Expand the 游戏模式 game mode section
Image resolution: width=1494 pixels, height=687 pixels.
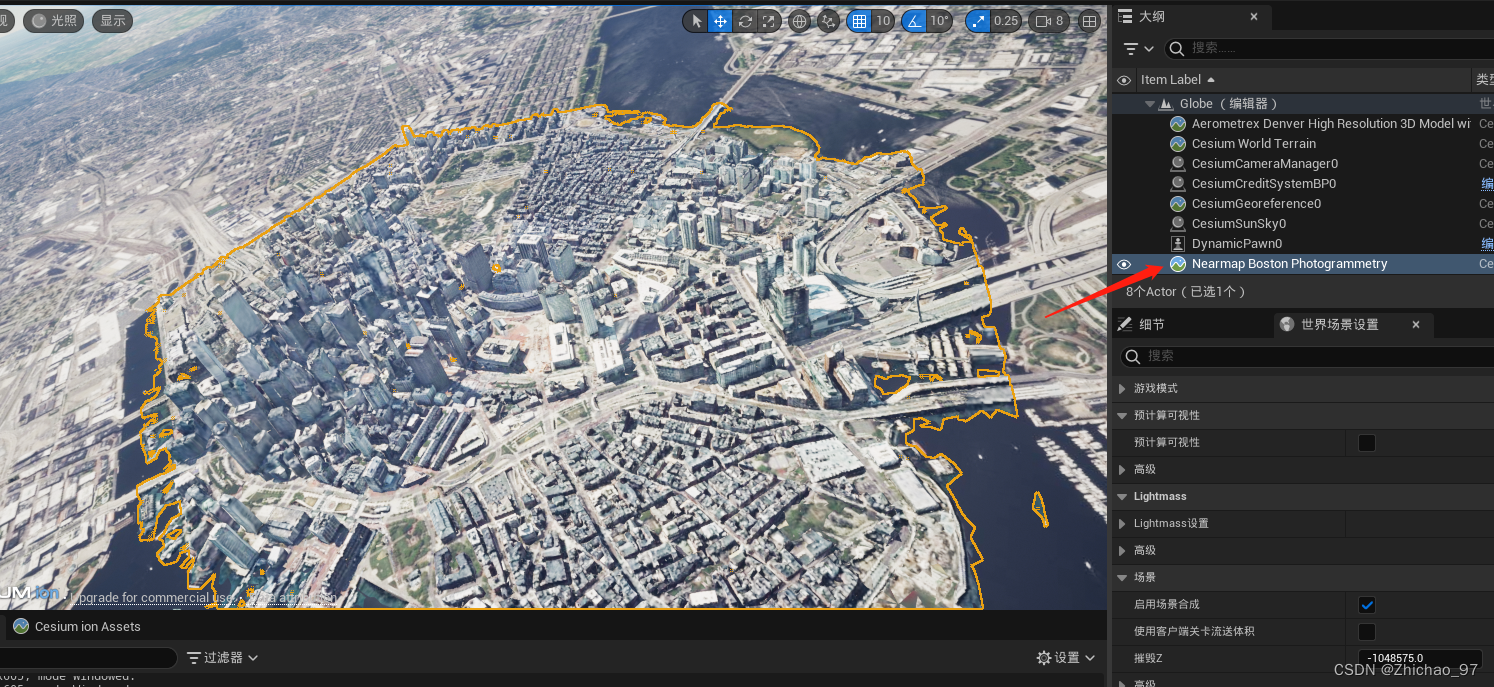pyautogui.click(x=1120, y=388)
